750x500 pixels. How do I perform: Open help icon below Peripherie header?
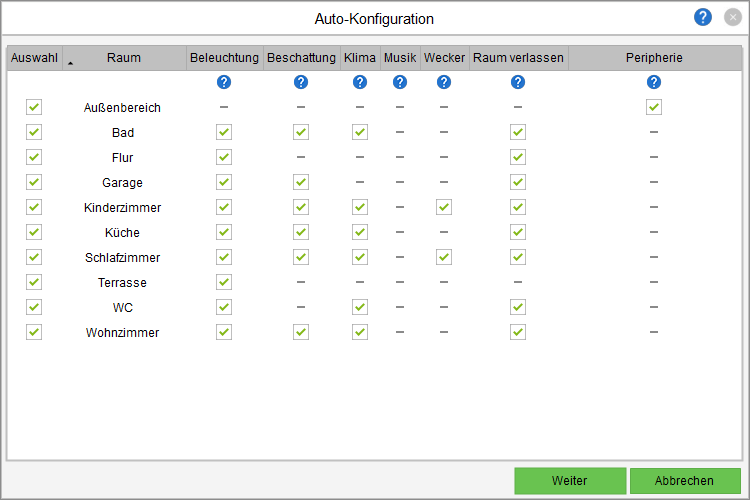(x=654, y=82)
